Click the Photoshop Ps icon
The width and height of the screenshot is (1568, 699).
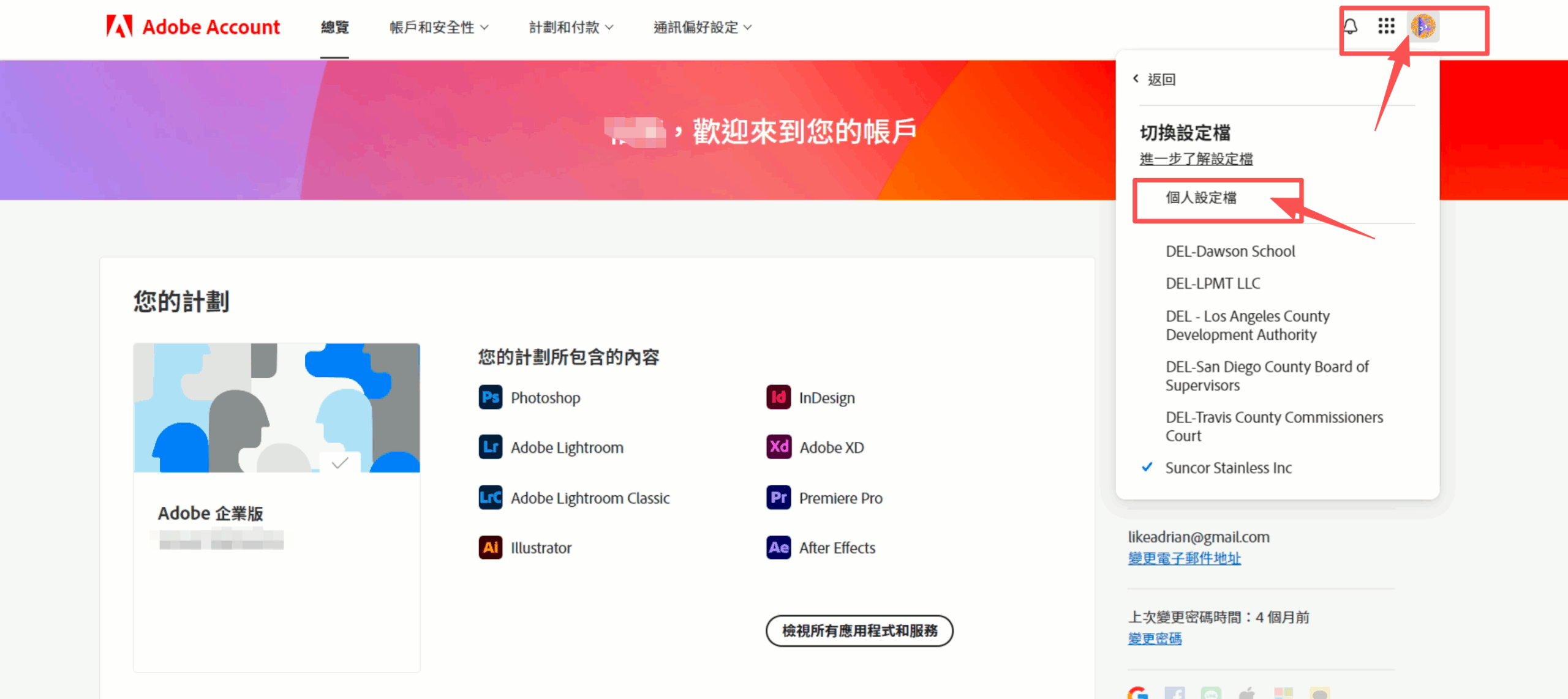tap(490, 397)
